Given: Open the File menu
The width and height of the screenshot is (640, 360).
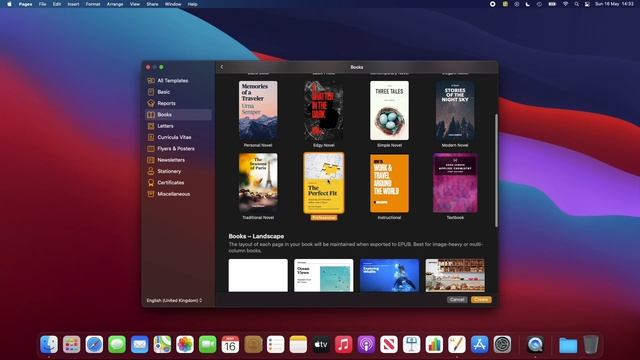Looking at the screenshot, I should click(42, 4).
